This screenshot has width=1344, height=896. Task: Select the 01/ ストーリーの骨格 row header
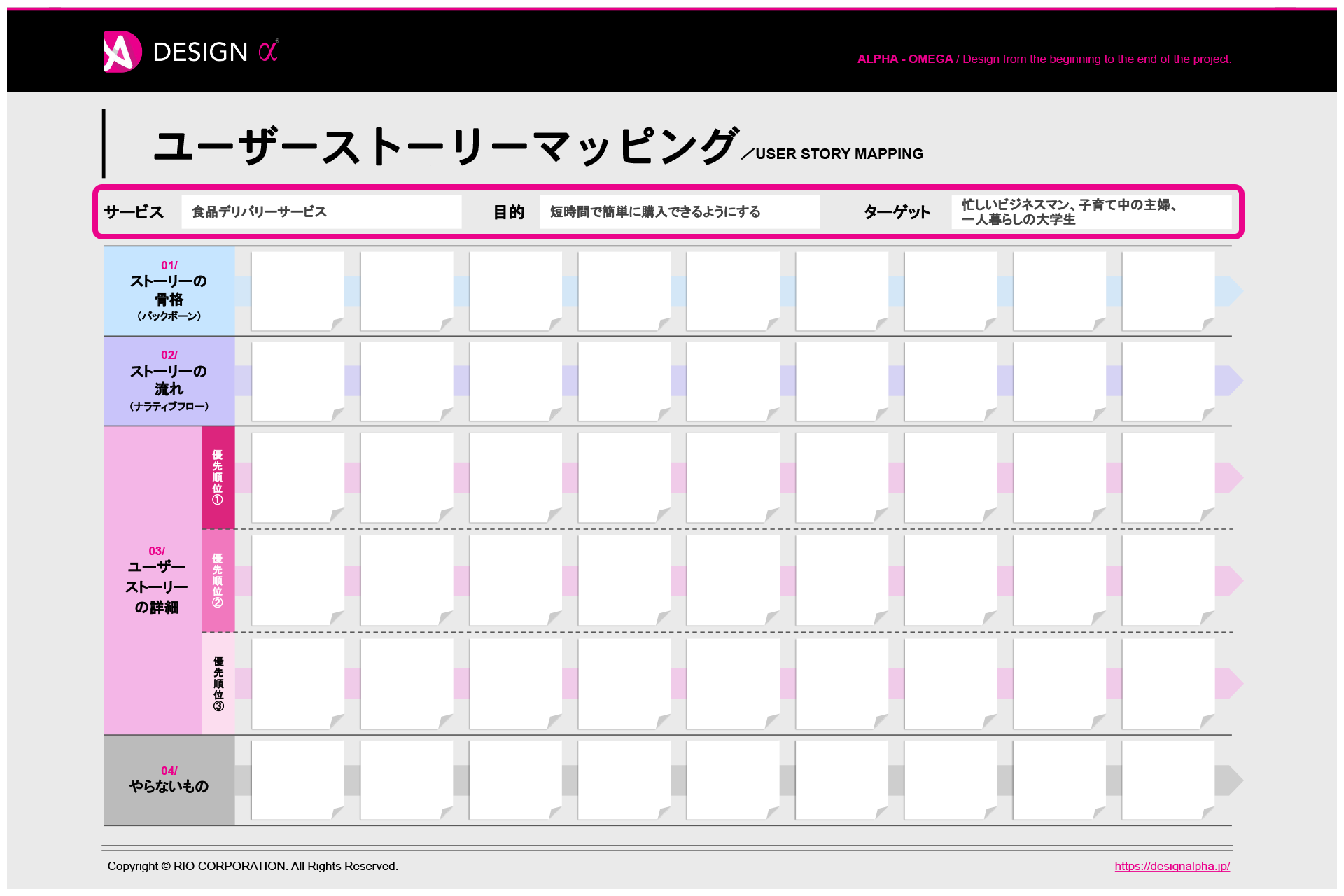(169, 291)
